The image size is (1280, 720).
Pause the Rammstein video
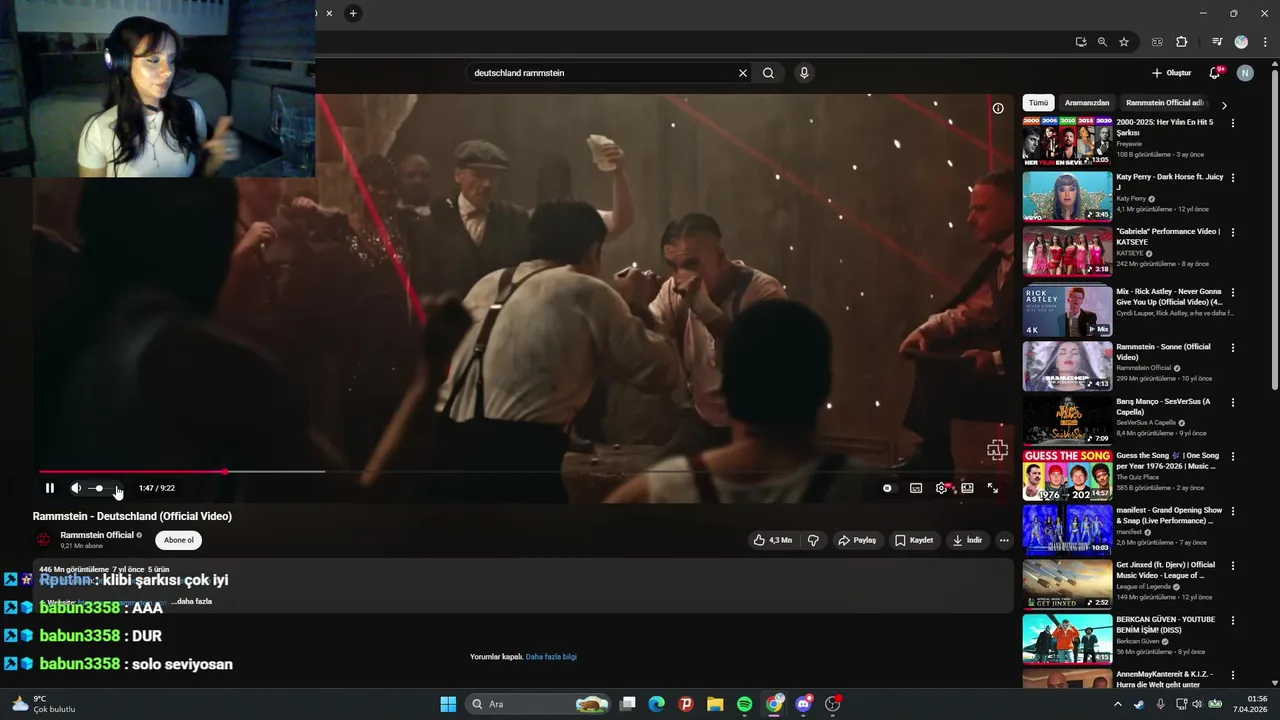click(x=49, y=488)
